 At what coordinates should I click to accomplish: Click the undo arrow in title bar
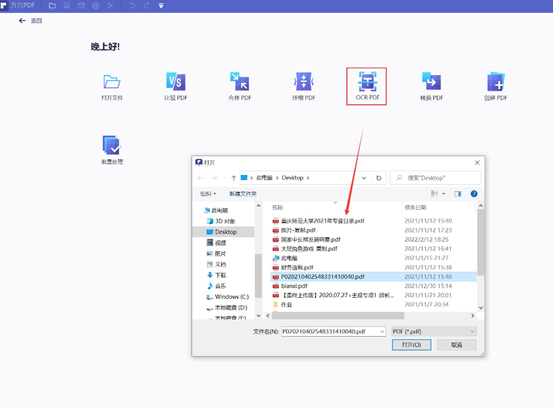click(132, 6)
